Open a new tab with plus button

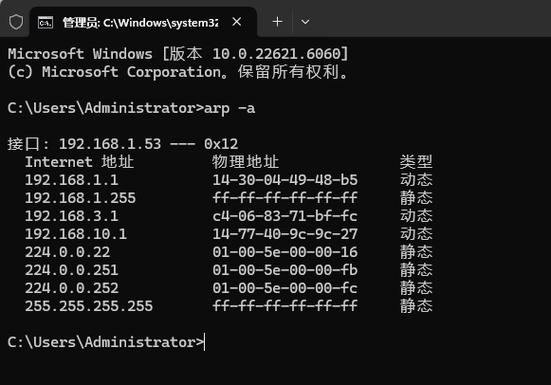[277, 22]
